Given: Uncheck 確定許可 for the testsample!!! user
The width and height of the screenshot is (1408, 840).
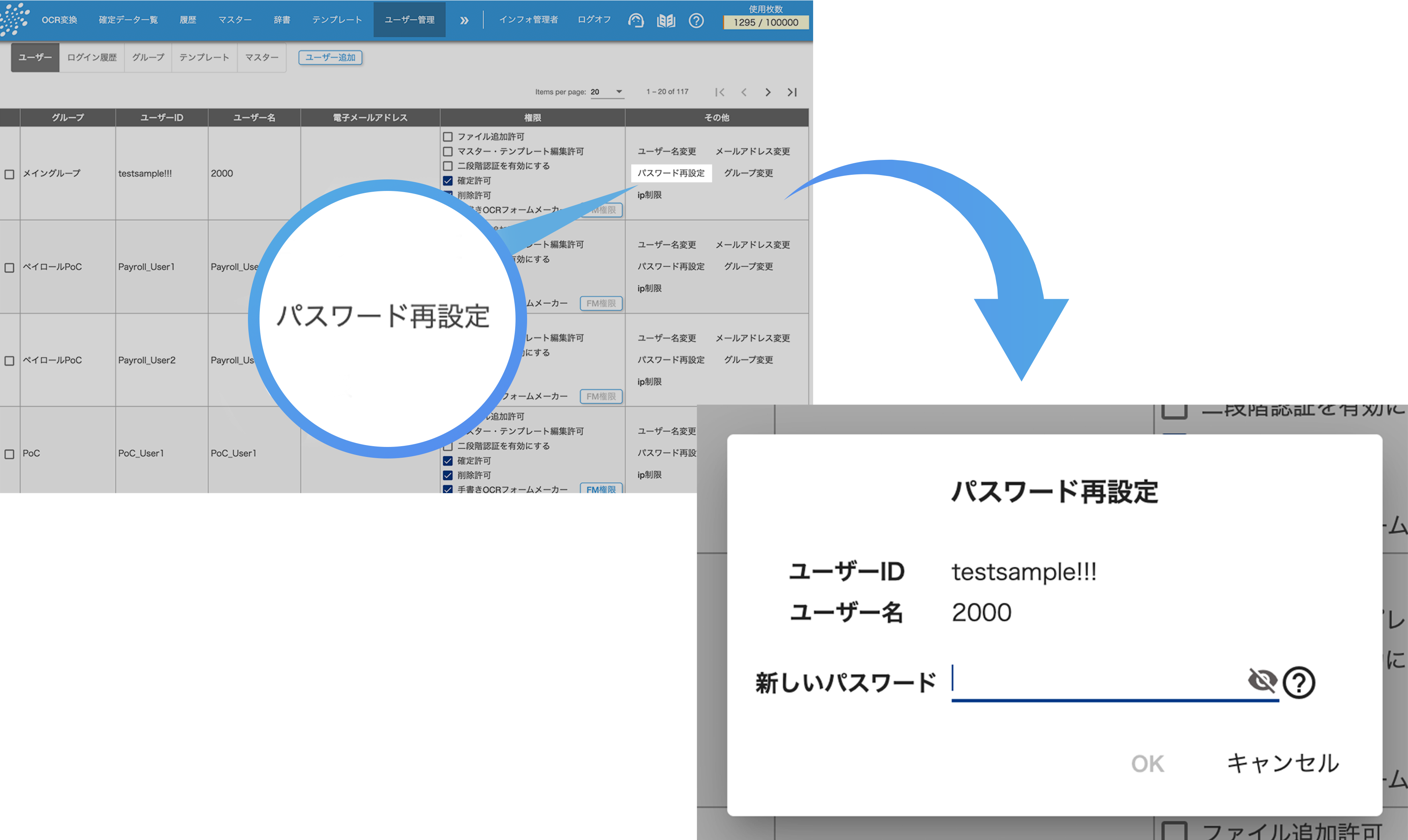Looking at the screenshot, I should pos(447,181).
